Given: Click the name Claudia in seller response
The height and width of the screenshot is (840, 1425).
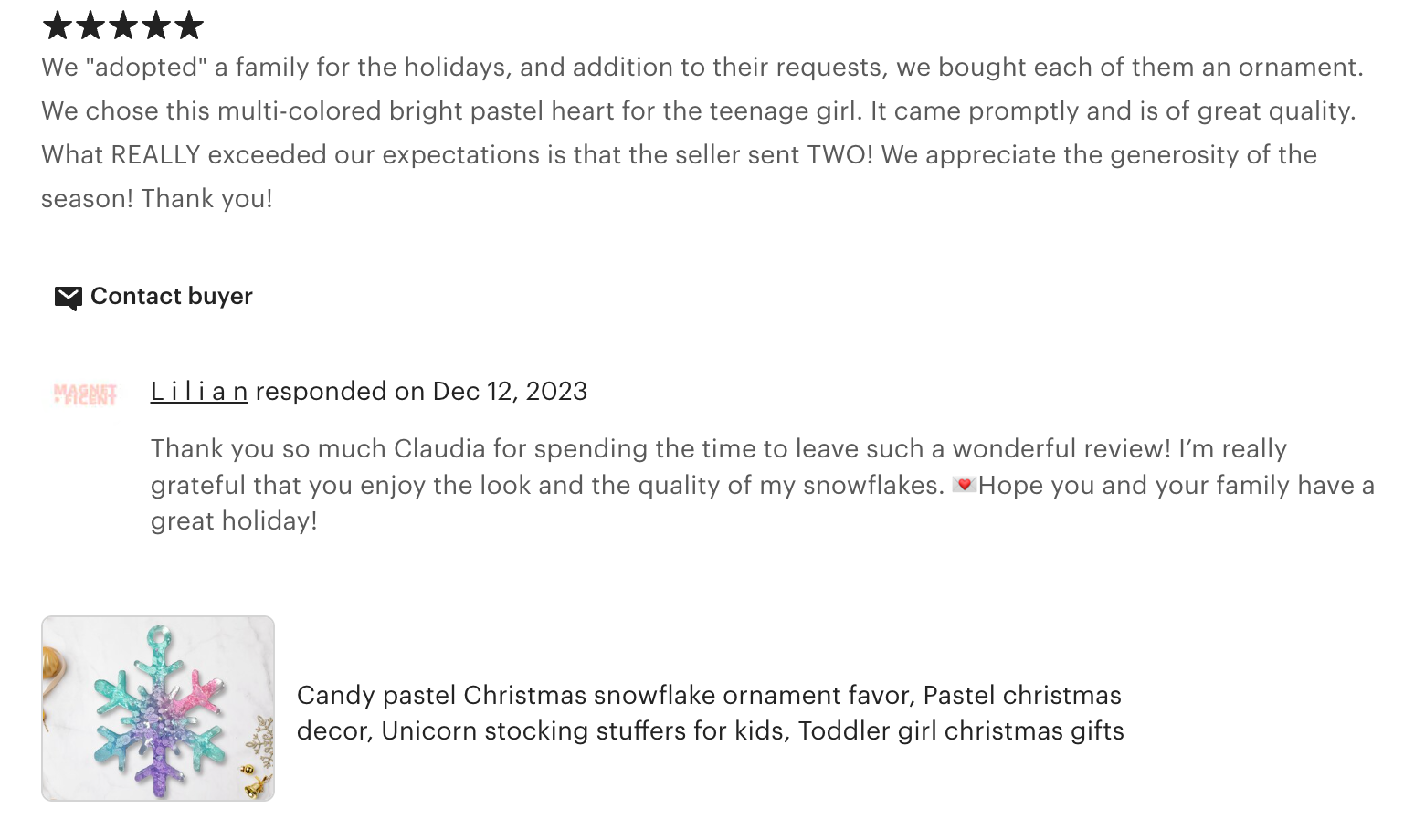Looking at the screenshot, I should coord(439,449).
